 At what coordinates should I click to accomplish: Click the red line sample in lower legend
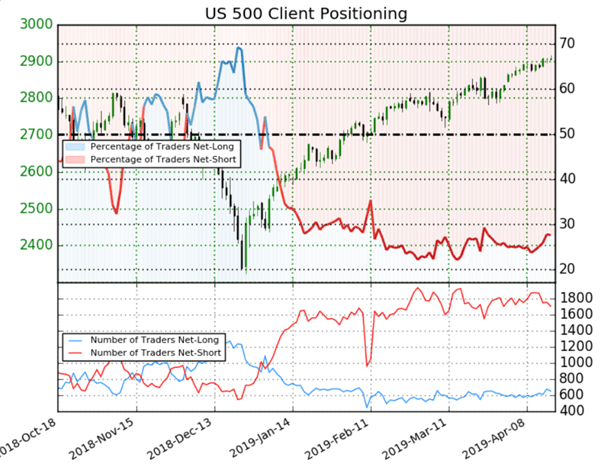point(75,353)
